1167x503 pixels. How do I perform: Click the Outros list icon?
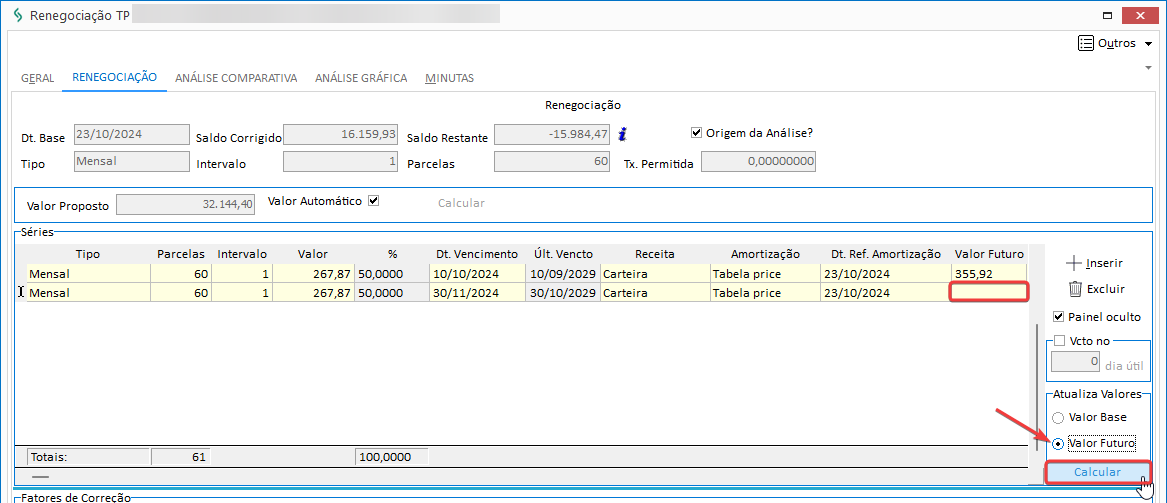pos(1085,43)
